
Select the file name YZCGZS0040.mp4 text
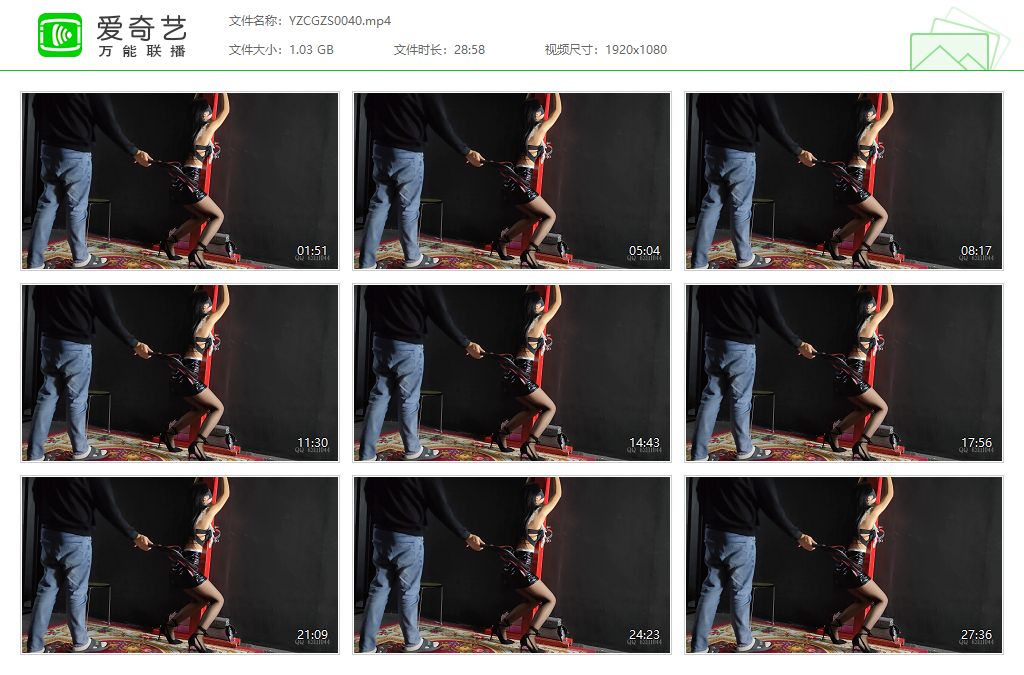coord(341,20)
